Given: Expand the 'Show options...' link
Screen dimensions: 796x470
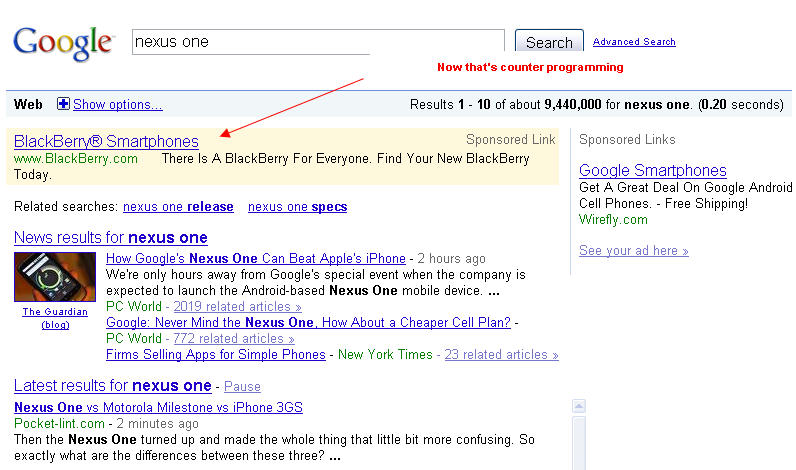Looking at the screenshot, I should click(x=118, y=105).
